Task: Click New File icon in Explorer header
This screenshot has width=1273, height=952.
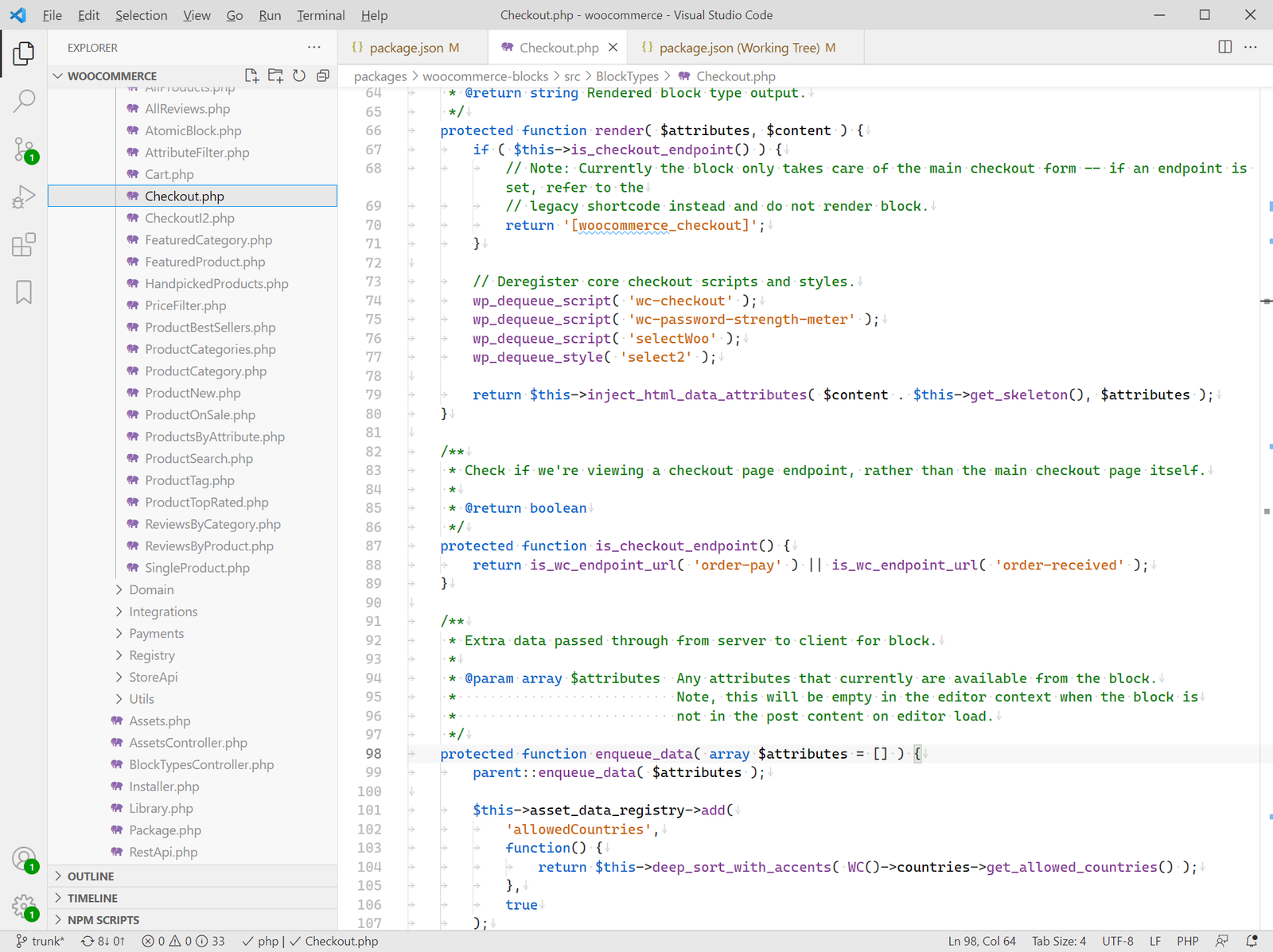Action: tap(251, 76)
